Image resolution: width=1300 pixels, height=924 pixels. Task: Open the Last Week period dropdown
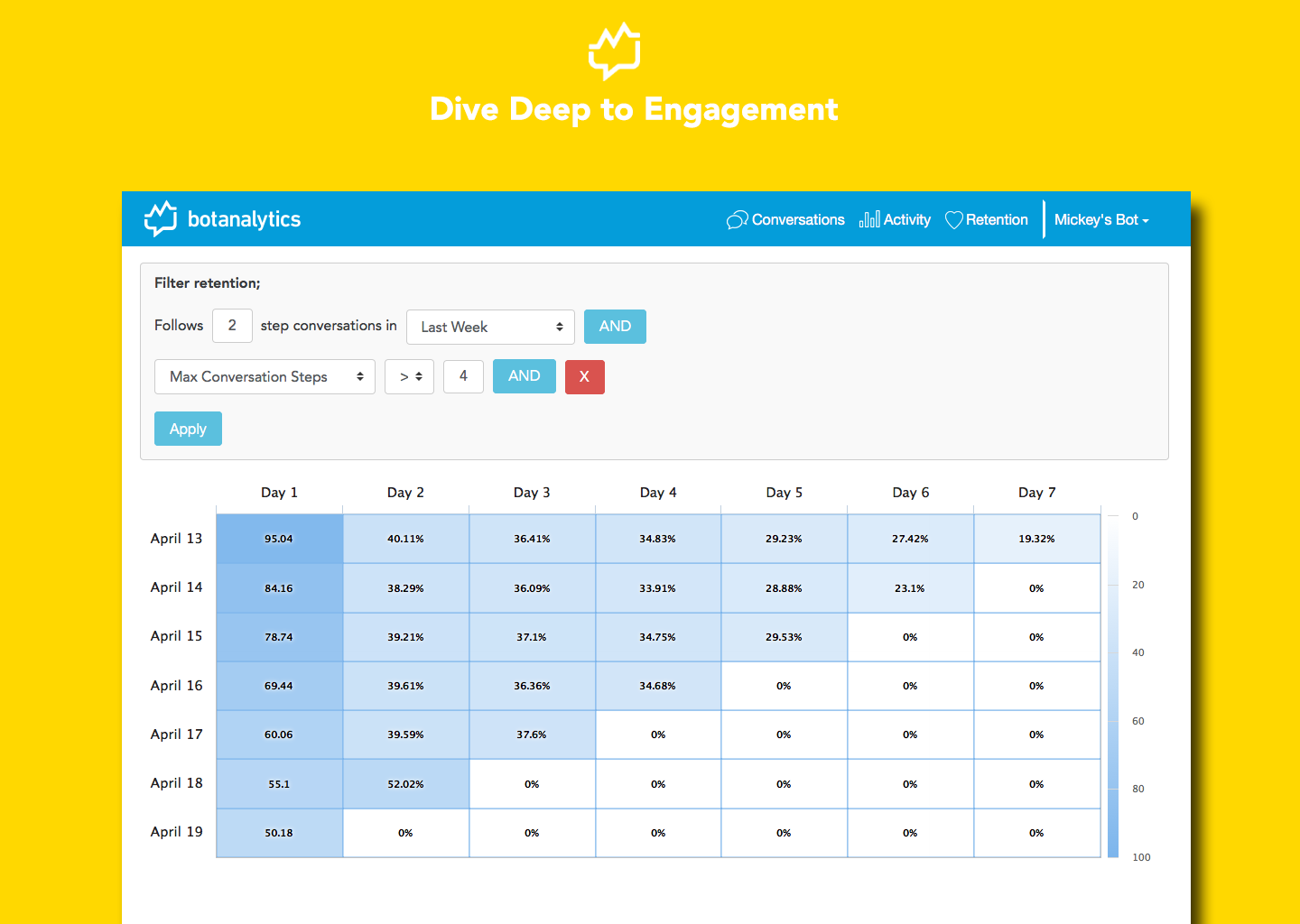click(490, 327)
